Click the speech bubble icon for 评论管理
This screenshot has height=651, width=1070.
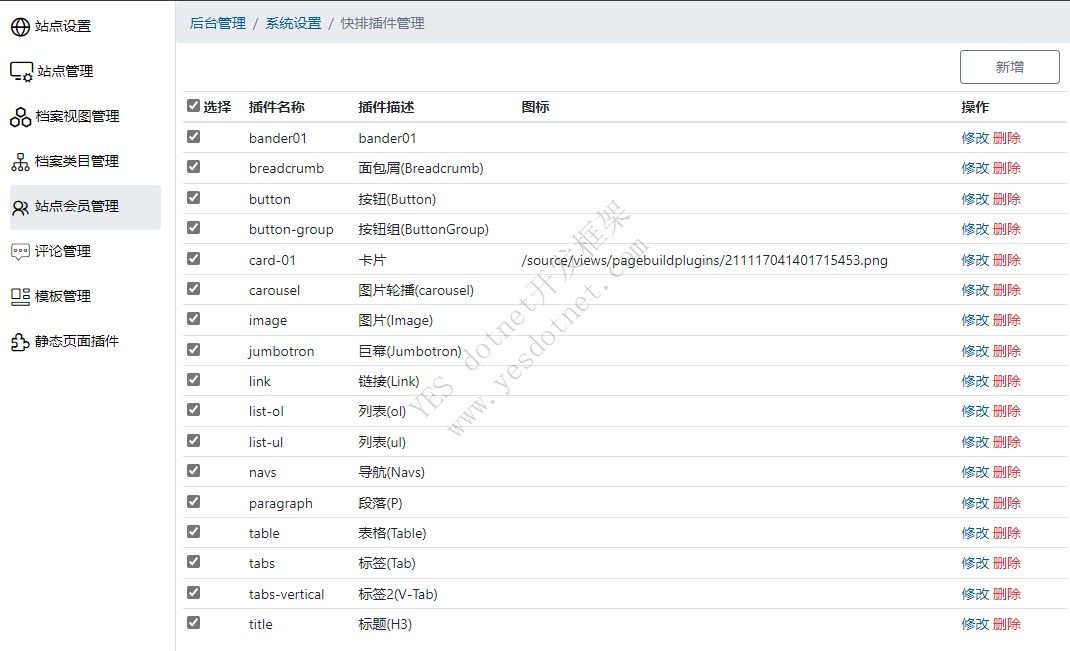pyautogui.click(x=20, y=252)
